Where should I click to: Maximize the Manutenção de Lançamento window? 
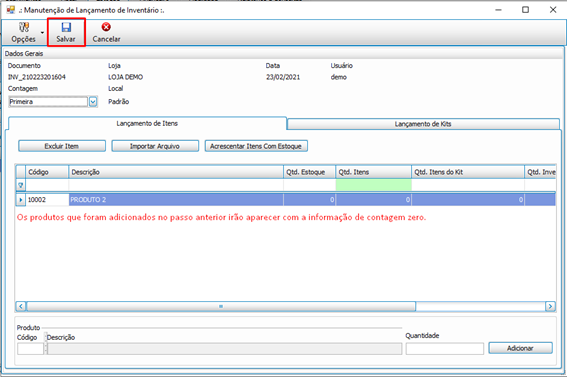coord(525,10)
